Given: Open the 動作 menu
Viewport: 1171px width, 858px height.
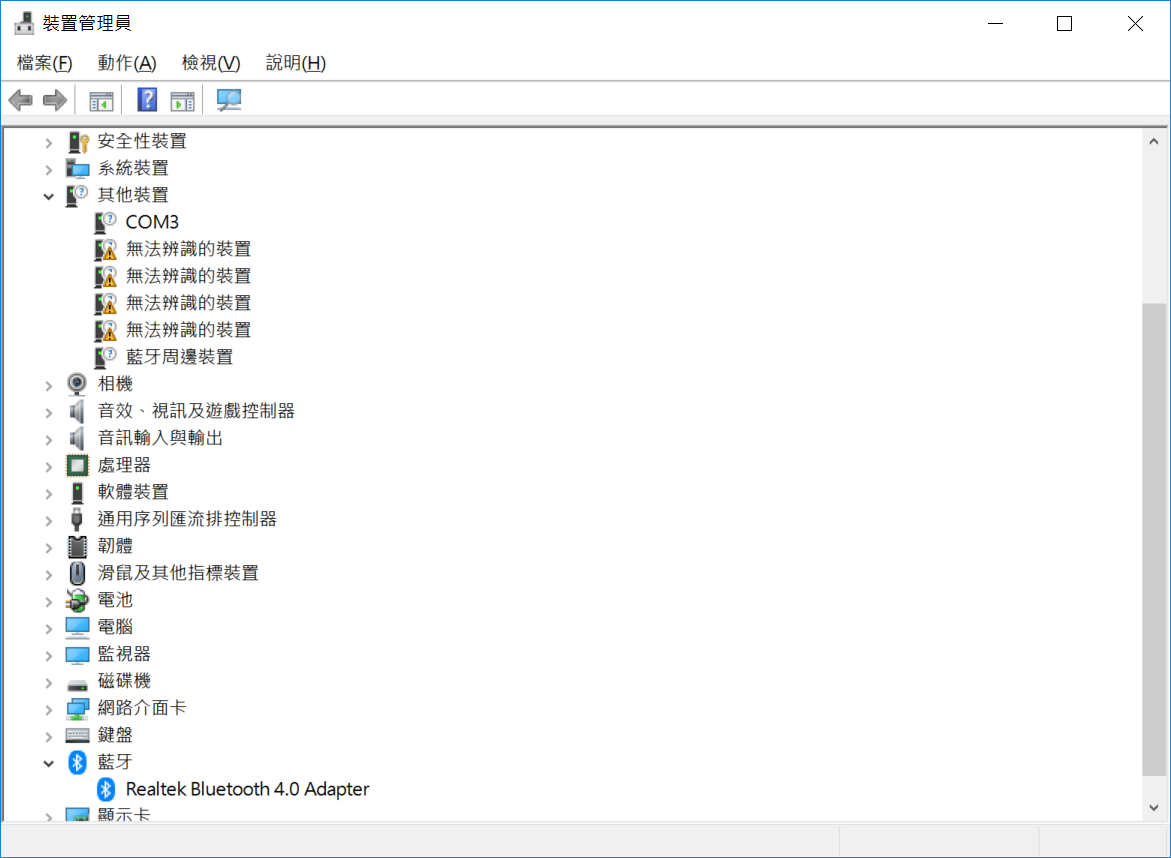Looking at the screenshot, I should (x=126, y=62).
